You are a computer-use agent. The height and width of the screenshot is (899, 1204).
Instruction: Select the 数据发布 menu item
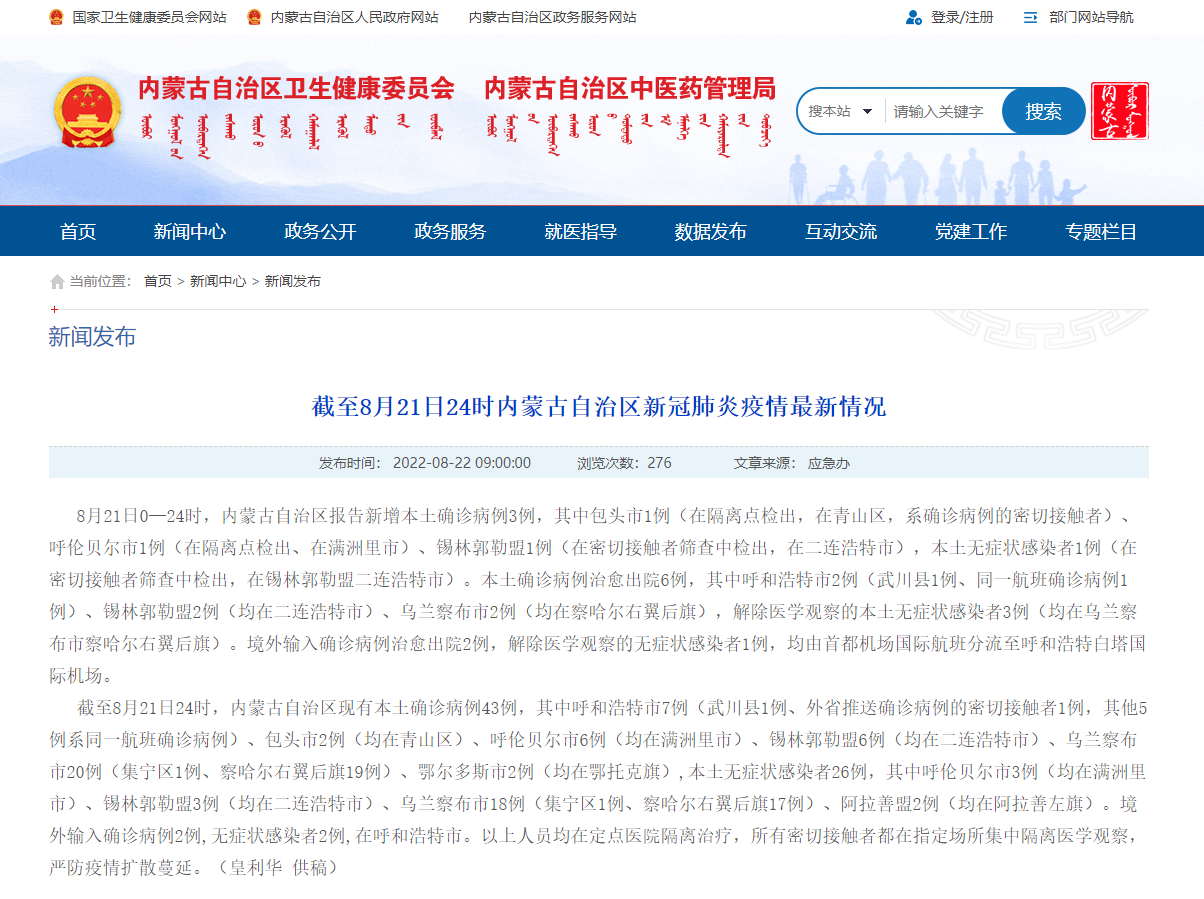coord(711,231)
